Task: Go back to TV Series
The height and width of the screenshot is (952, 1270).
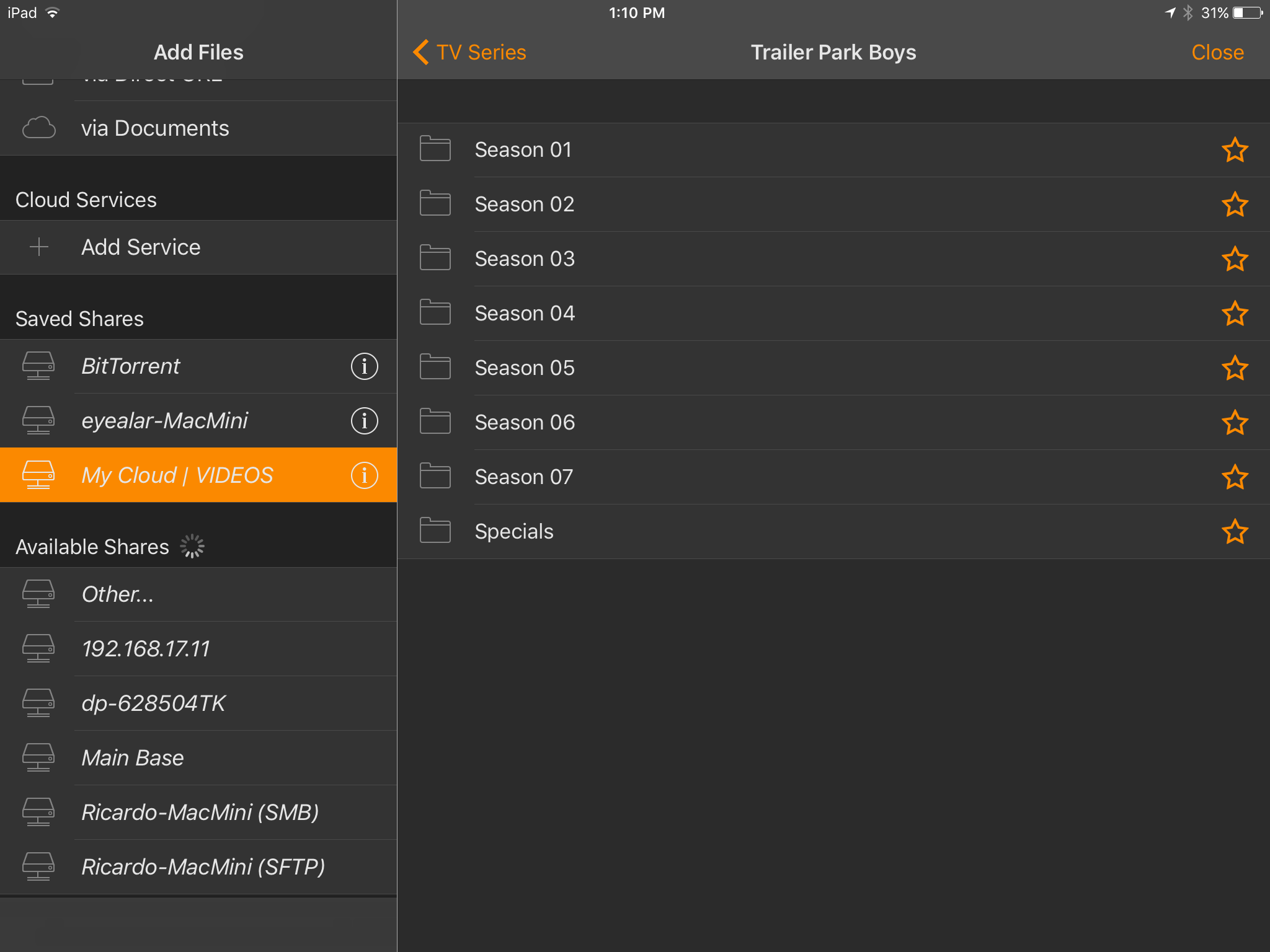Action: point(470,53)
